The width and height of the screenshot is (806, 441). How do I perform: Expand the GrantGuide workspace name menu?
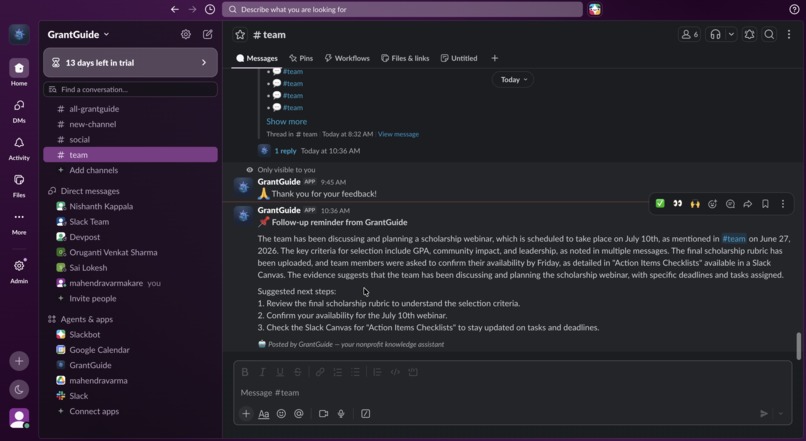pos(79,34)
